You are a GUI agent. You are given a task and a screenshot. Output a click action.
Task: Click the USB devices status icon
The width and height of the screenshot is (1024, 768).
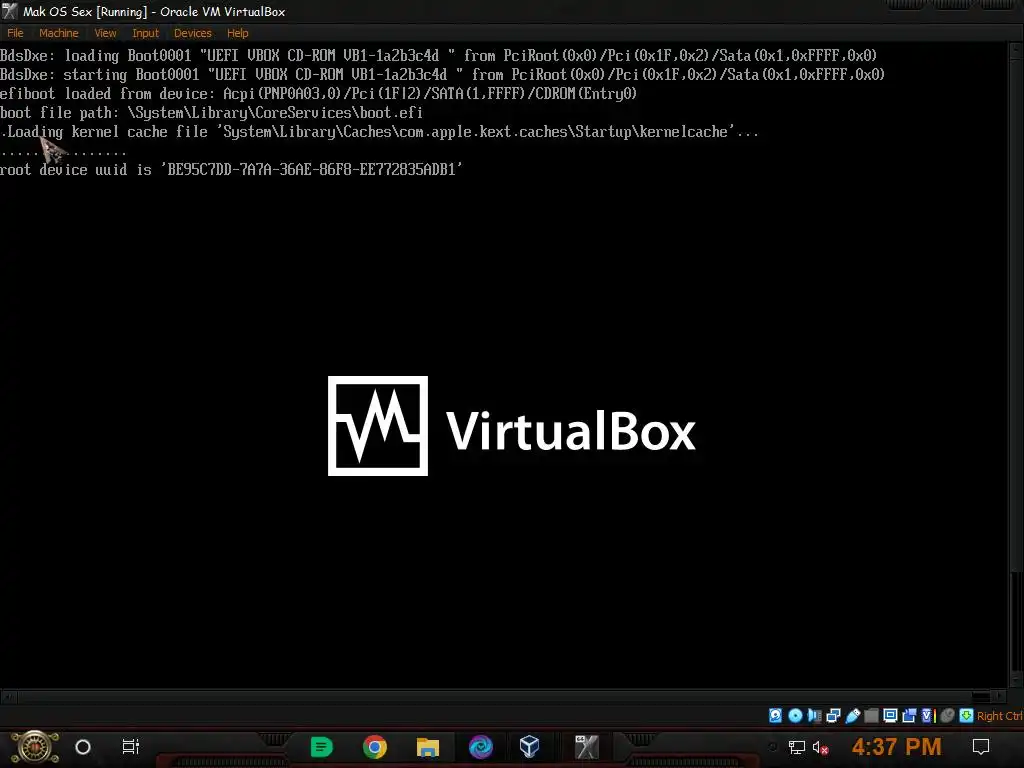(853, 716)
